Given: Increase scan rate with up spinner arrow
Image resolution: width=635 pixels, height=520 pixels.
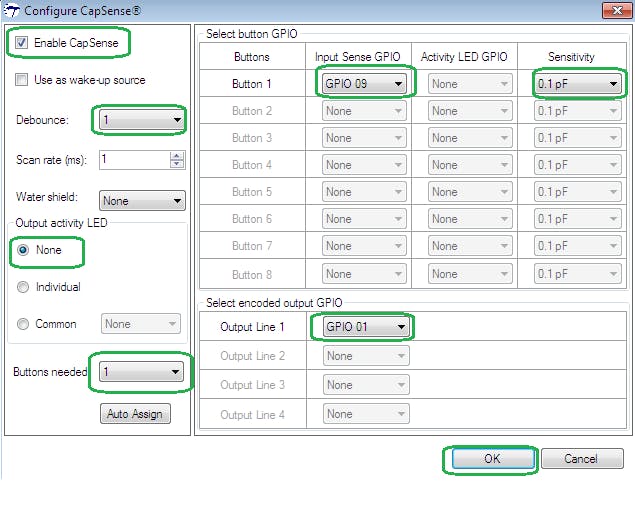Looking at the screenshot, I should (x=177, y=156).
